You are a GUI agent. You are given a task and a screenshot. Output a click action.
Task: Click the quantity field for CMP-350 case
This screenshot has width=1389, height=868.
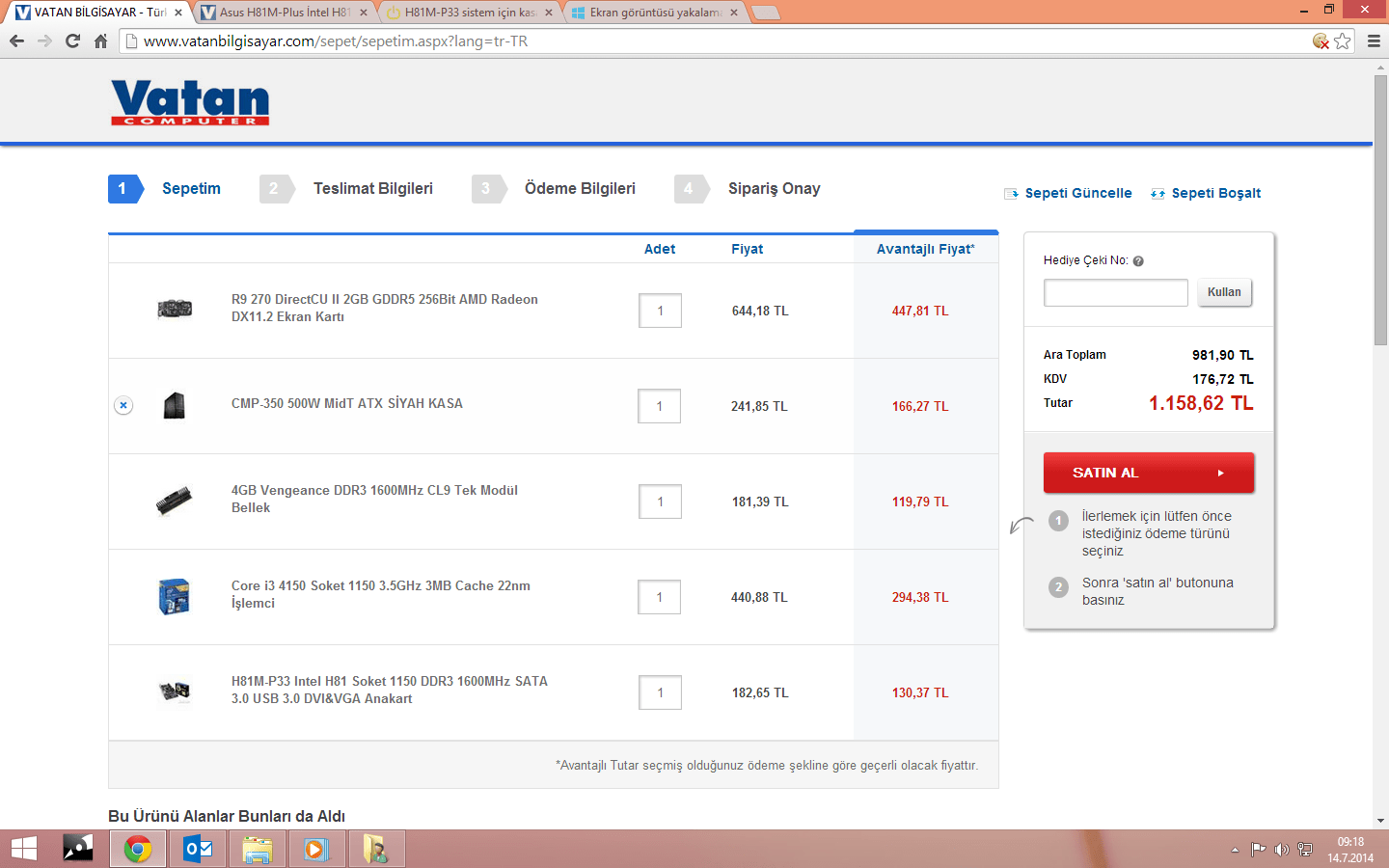(660, 406)
